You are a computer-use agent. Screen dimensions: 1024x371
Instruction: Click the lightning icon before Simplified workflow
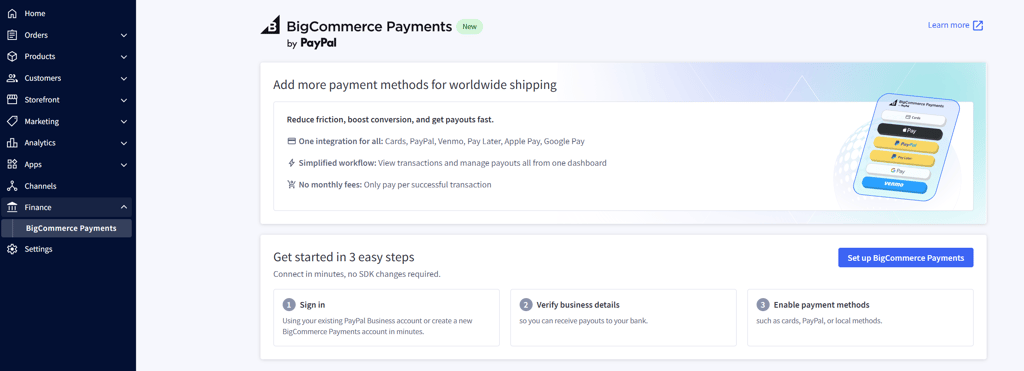pyautogui.click(x=291, y=163)
